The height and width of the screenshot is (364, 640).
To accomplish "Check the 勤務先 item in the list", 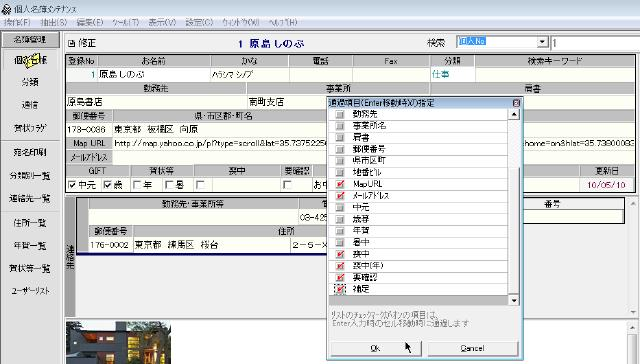I will click(x=340, y=114).
